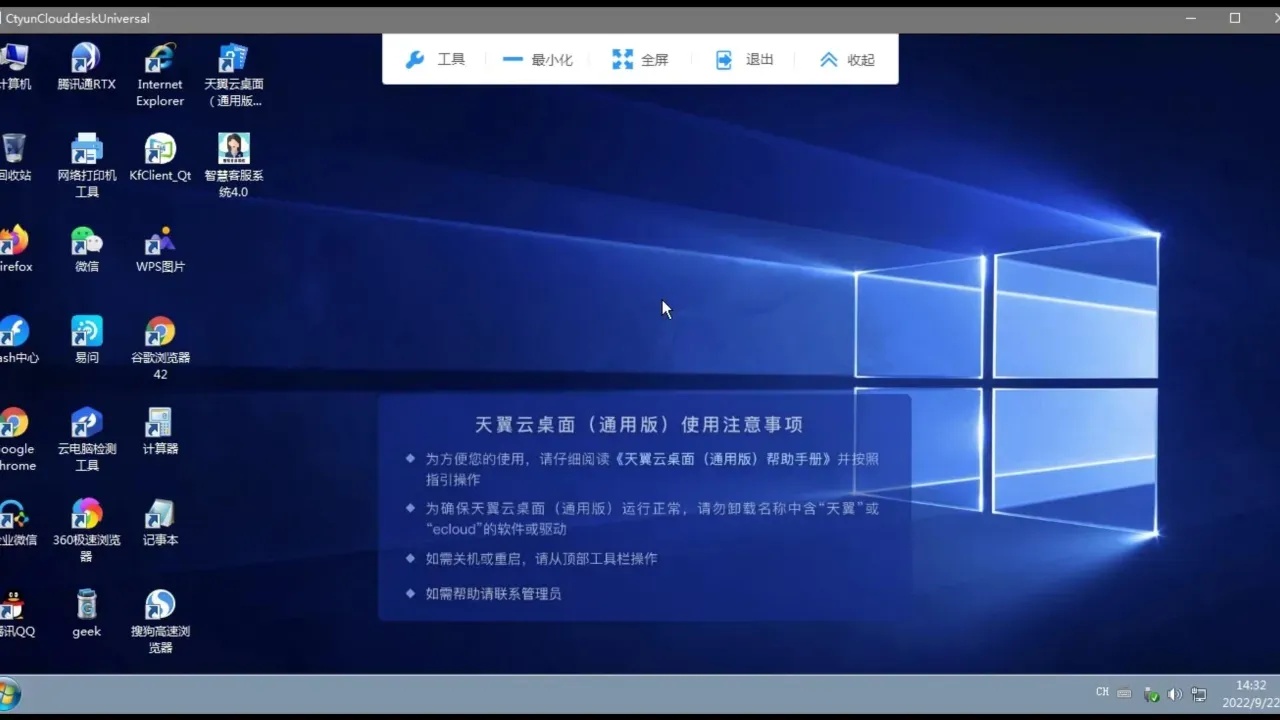This screenshot has height=720, width=1280.
Task: Open the Windows Start menu orb
Action: click(8, 693)
